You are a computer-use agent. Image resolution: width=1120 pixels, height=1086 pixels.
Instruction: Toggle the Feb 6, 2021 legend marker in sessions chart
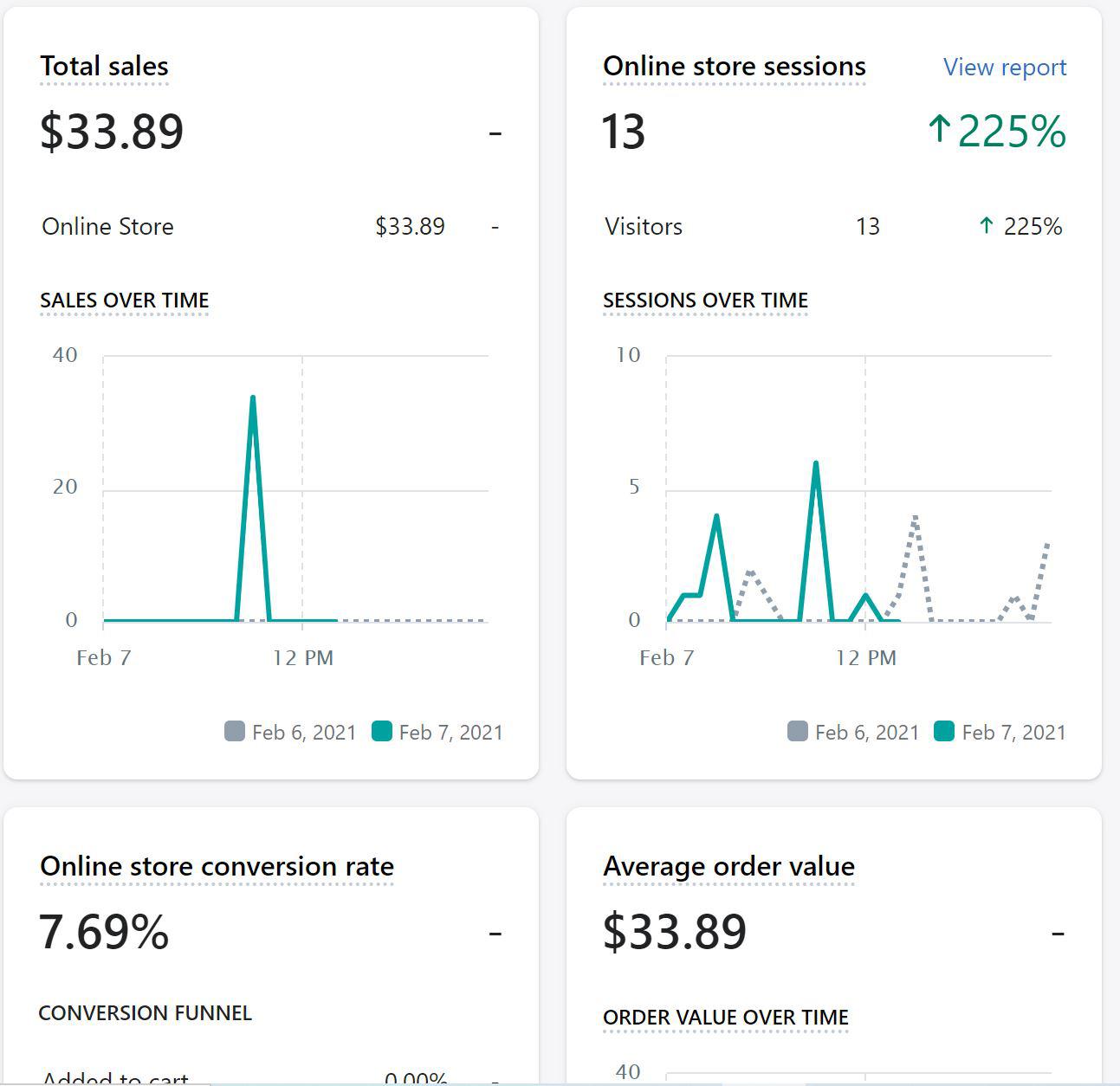(797, 732)
